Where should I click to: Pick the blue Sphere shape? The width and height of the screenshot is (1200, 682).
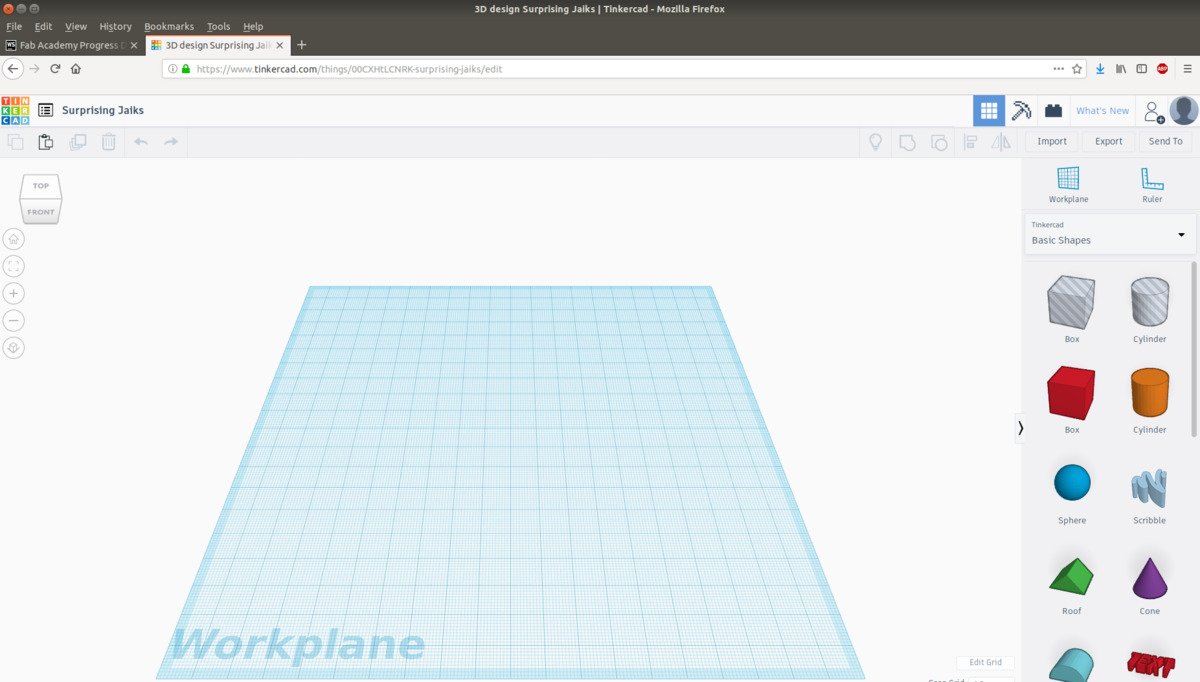coord(1072,482)
